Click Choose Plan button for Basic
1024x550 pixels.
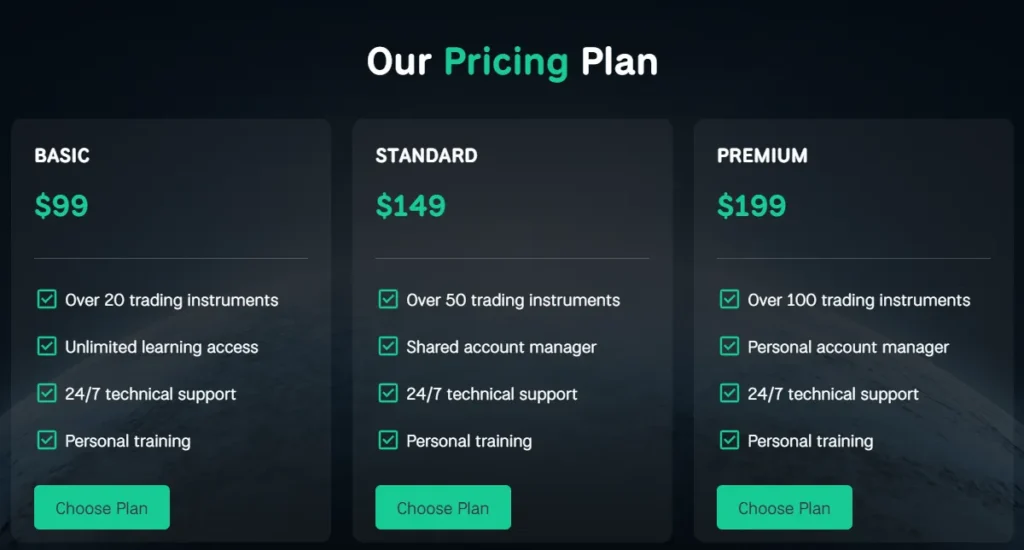(x=102, y=508)
